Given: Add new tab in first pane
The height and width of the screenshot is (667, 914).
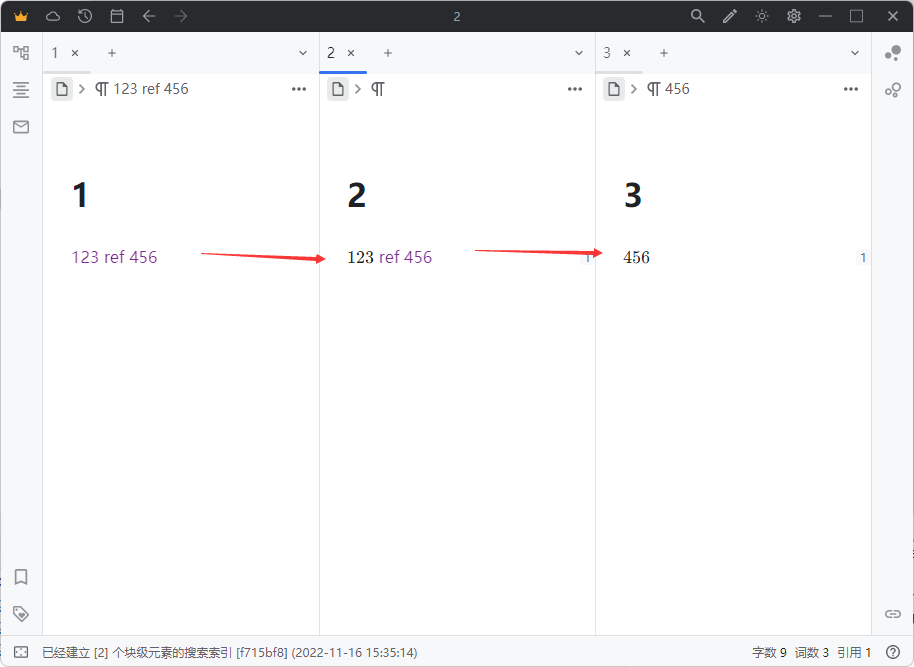Looking at the screenshot, I should point(112,53).
